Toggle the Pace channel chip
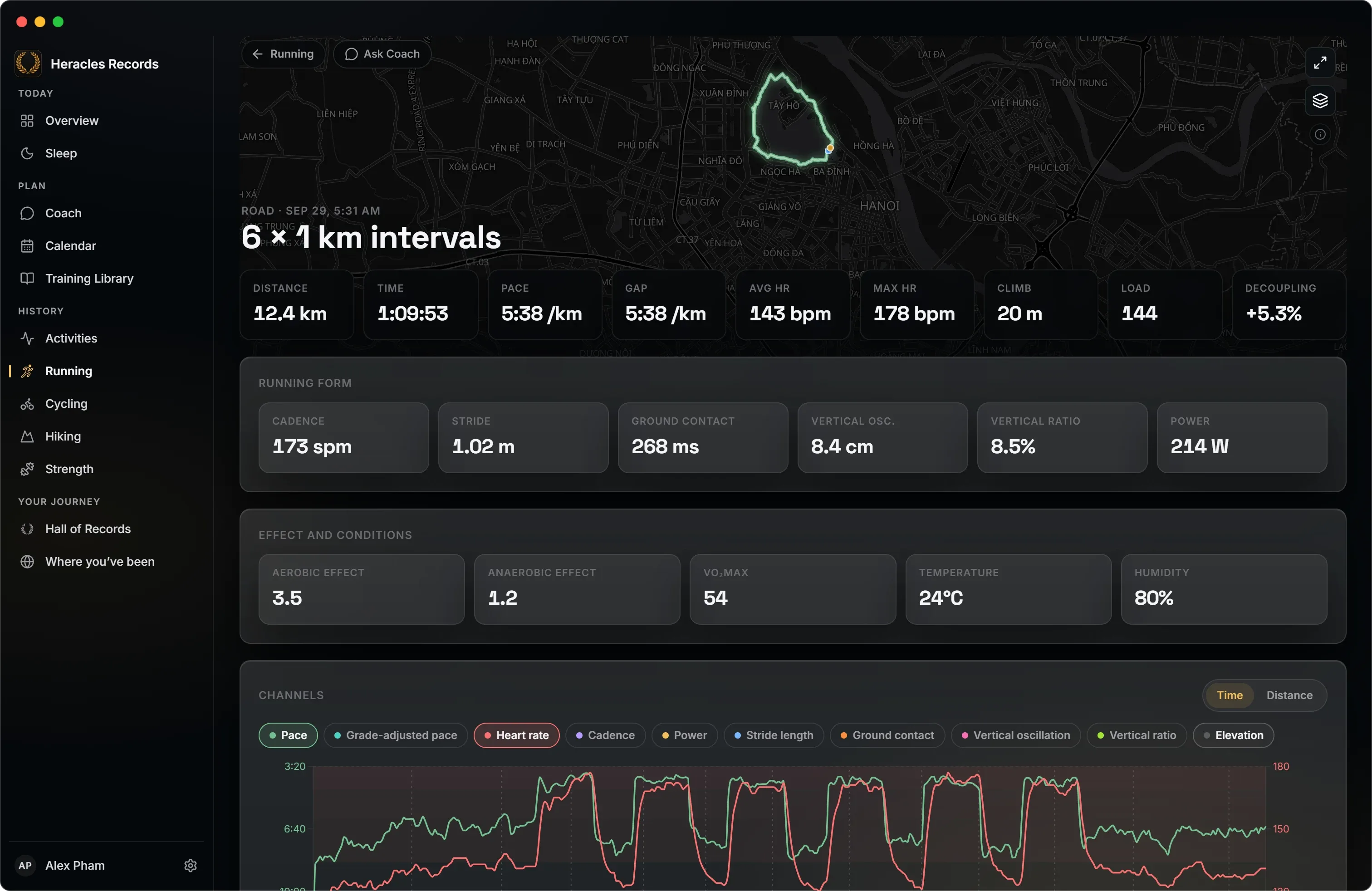The image size is (1372, 891). (x=288, y=735)
